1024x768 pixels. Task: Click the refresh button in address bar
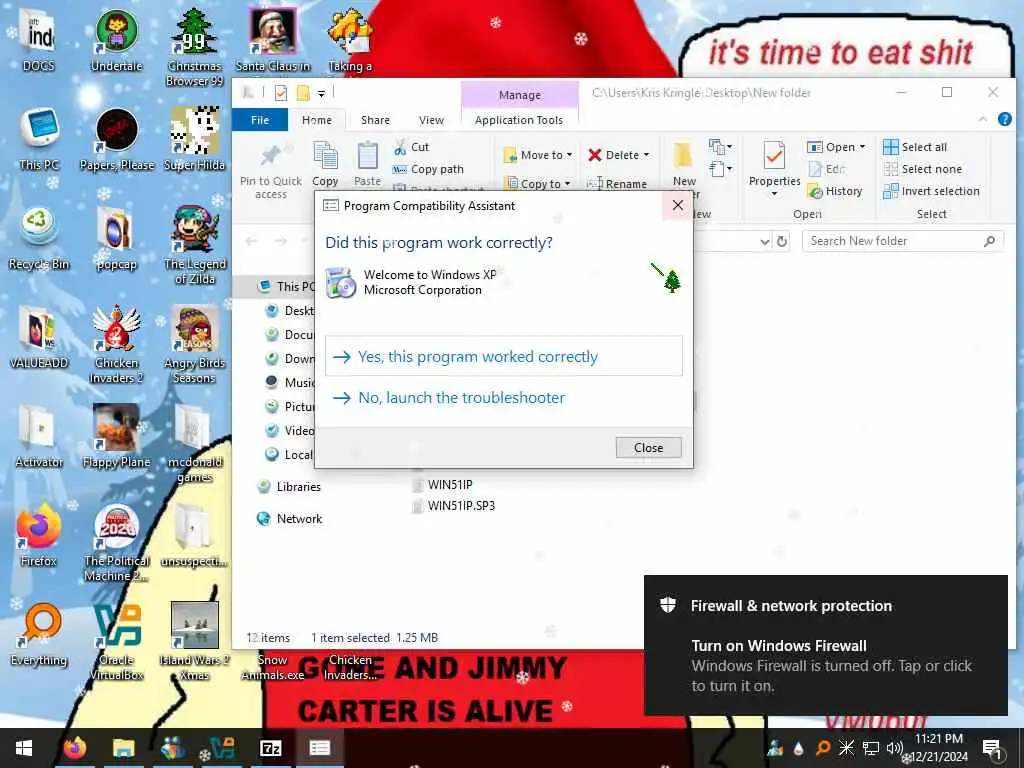tap(782, 242)
